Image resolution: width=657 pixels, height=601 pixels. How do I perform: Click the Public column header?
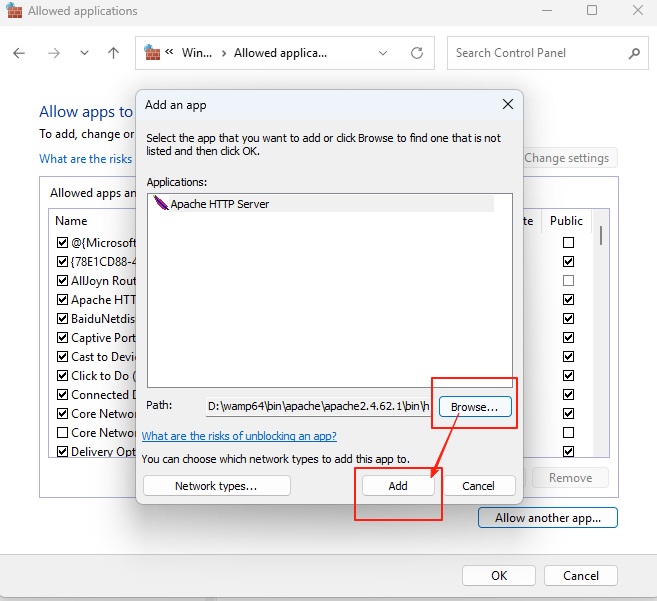tap(566, 221)
